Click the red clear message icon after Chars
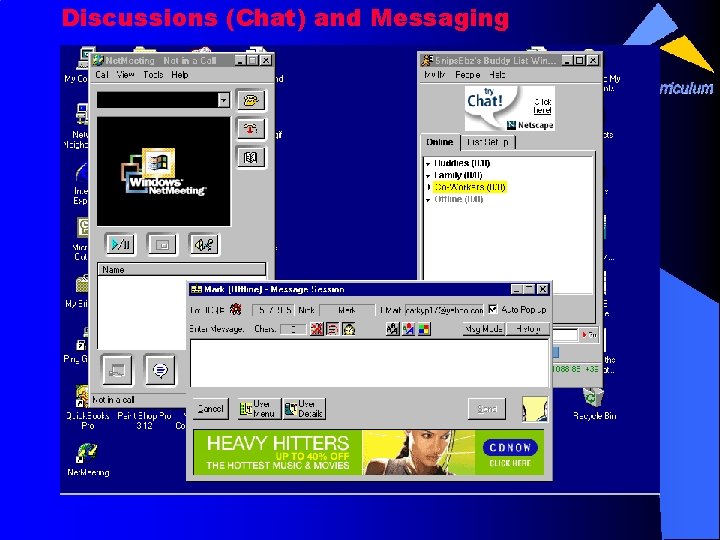This screenshot has height=540, width=720. (316, 329)
